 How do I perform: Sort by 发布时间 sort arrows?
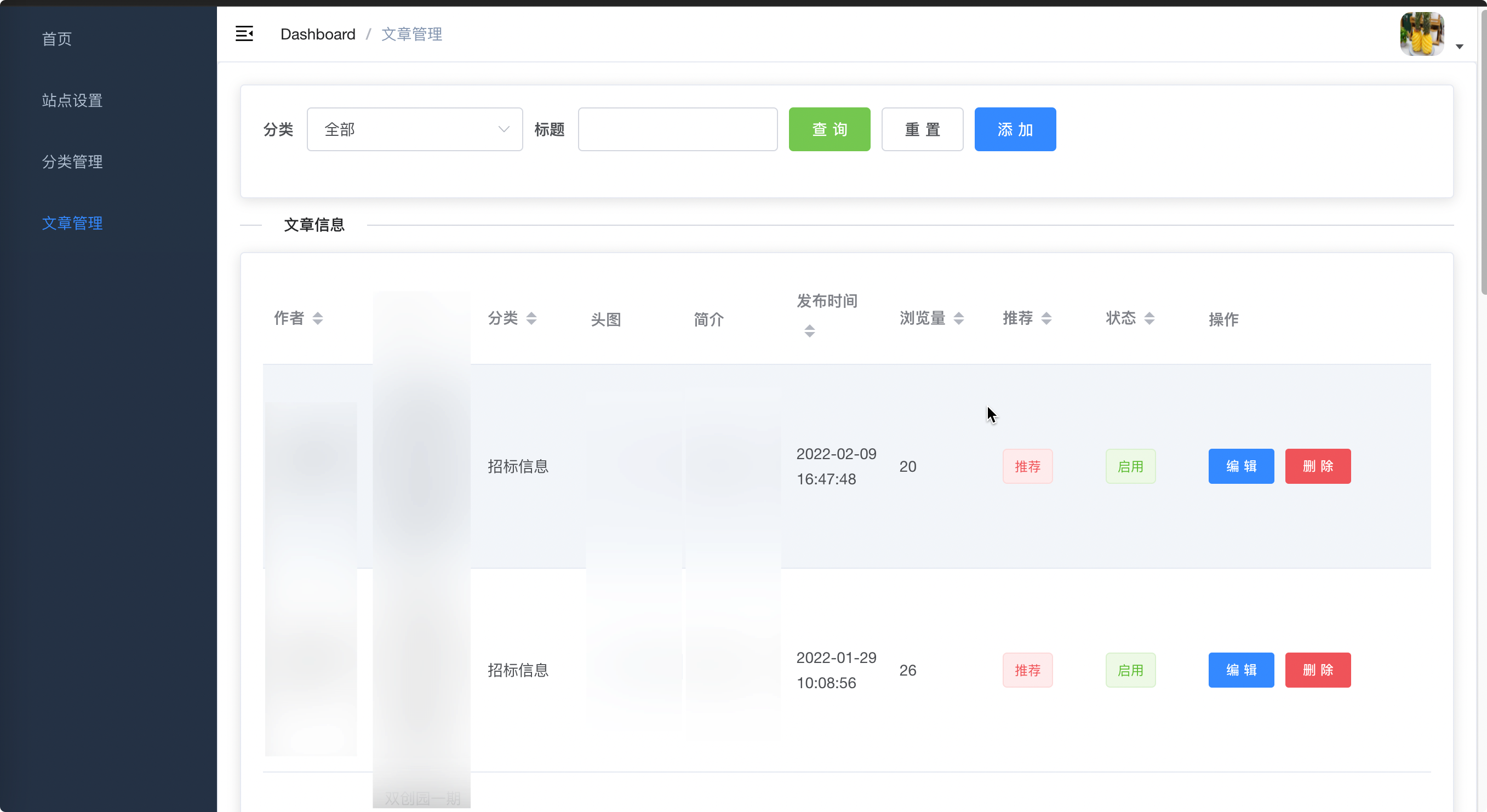click(x=809, y=331)
